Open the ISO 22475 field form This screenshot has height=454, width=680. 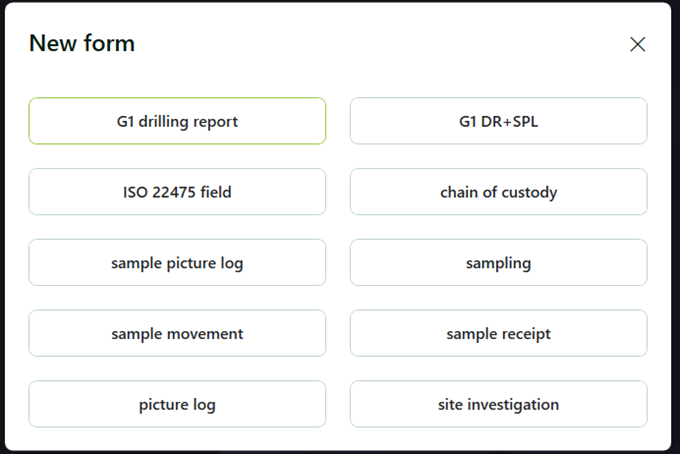177,192
